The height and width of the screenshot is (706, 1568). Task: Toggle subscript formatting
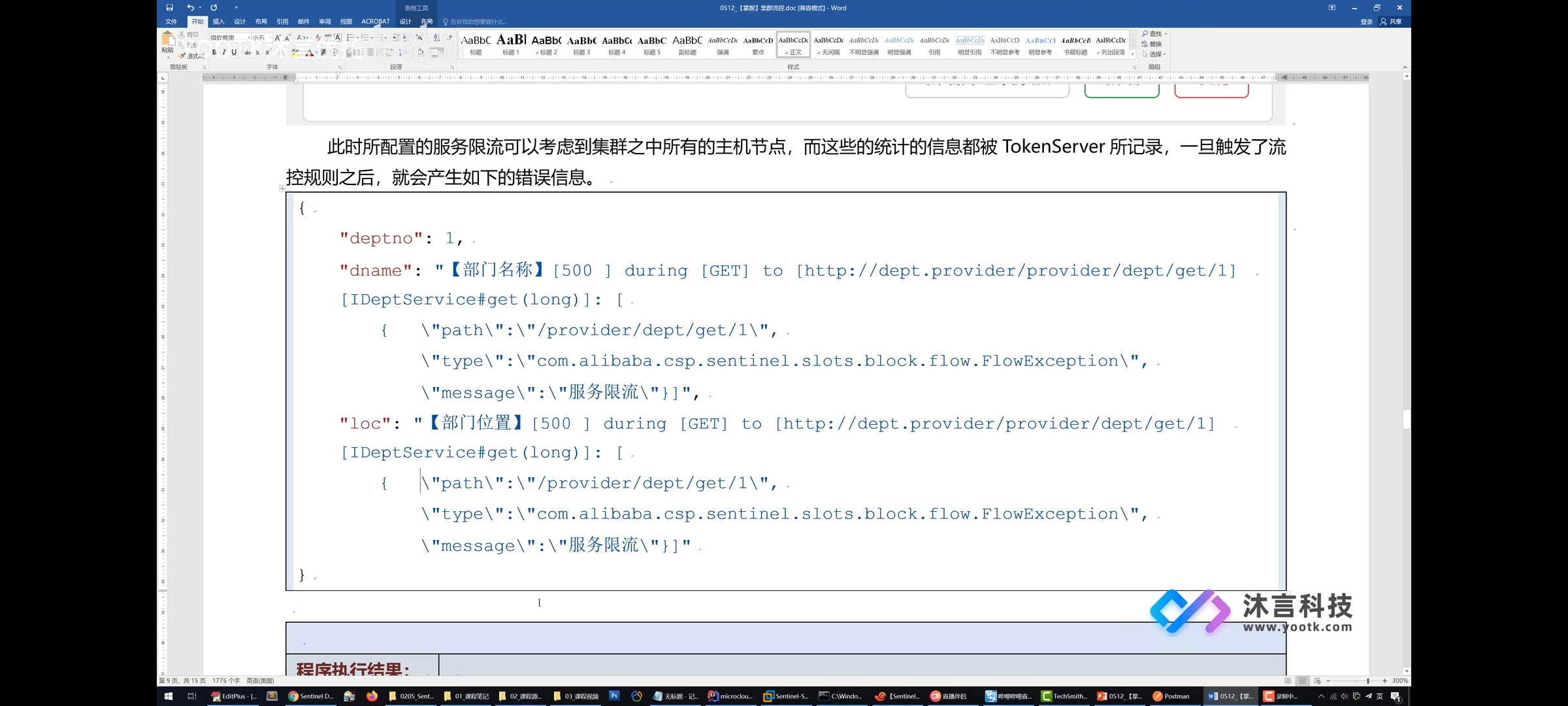coord(257,52)
